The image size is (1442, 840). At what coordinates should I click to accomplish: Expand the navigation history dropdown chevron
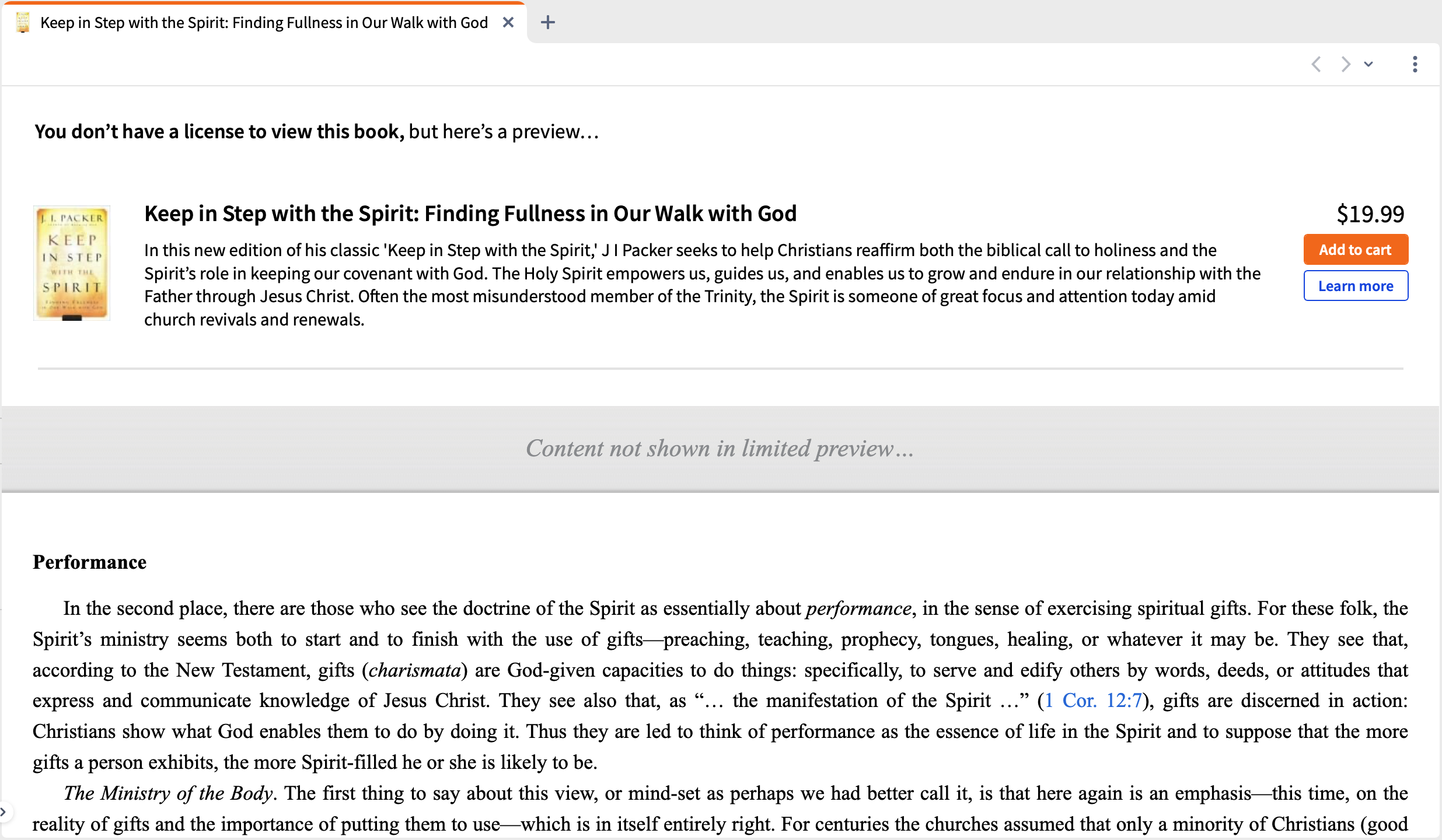tap(1368, 64)
